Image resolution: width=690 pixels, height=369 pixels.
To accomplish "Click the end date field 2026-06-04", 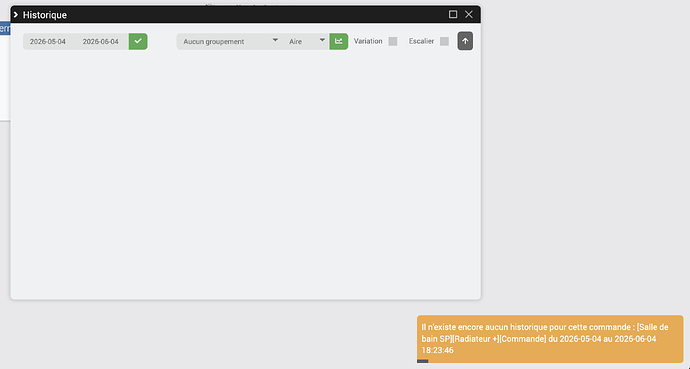I will [101, 41].
